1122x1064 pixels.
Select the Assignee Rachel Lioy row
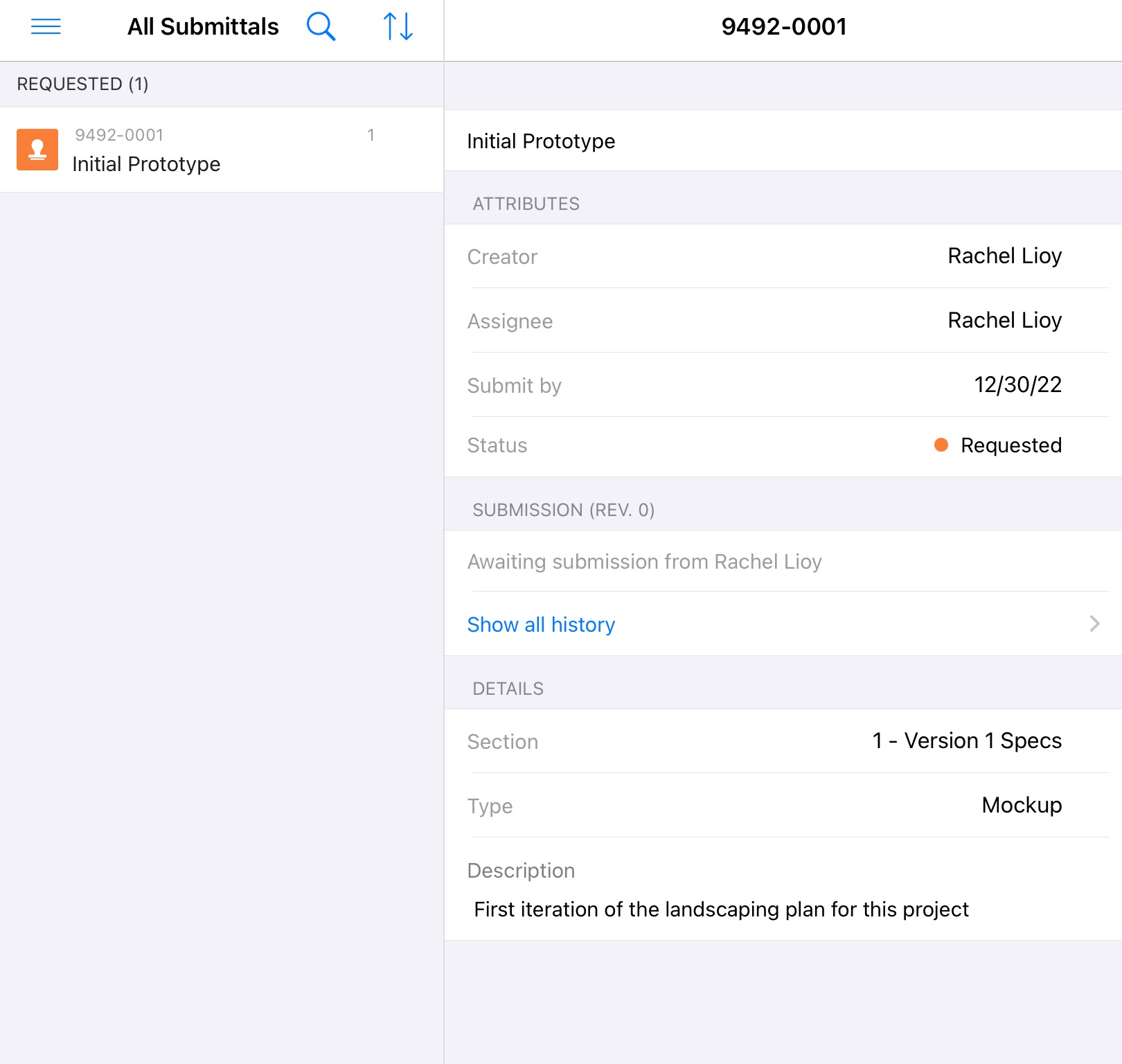[x=783, y=321]
